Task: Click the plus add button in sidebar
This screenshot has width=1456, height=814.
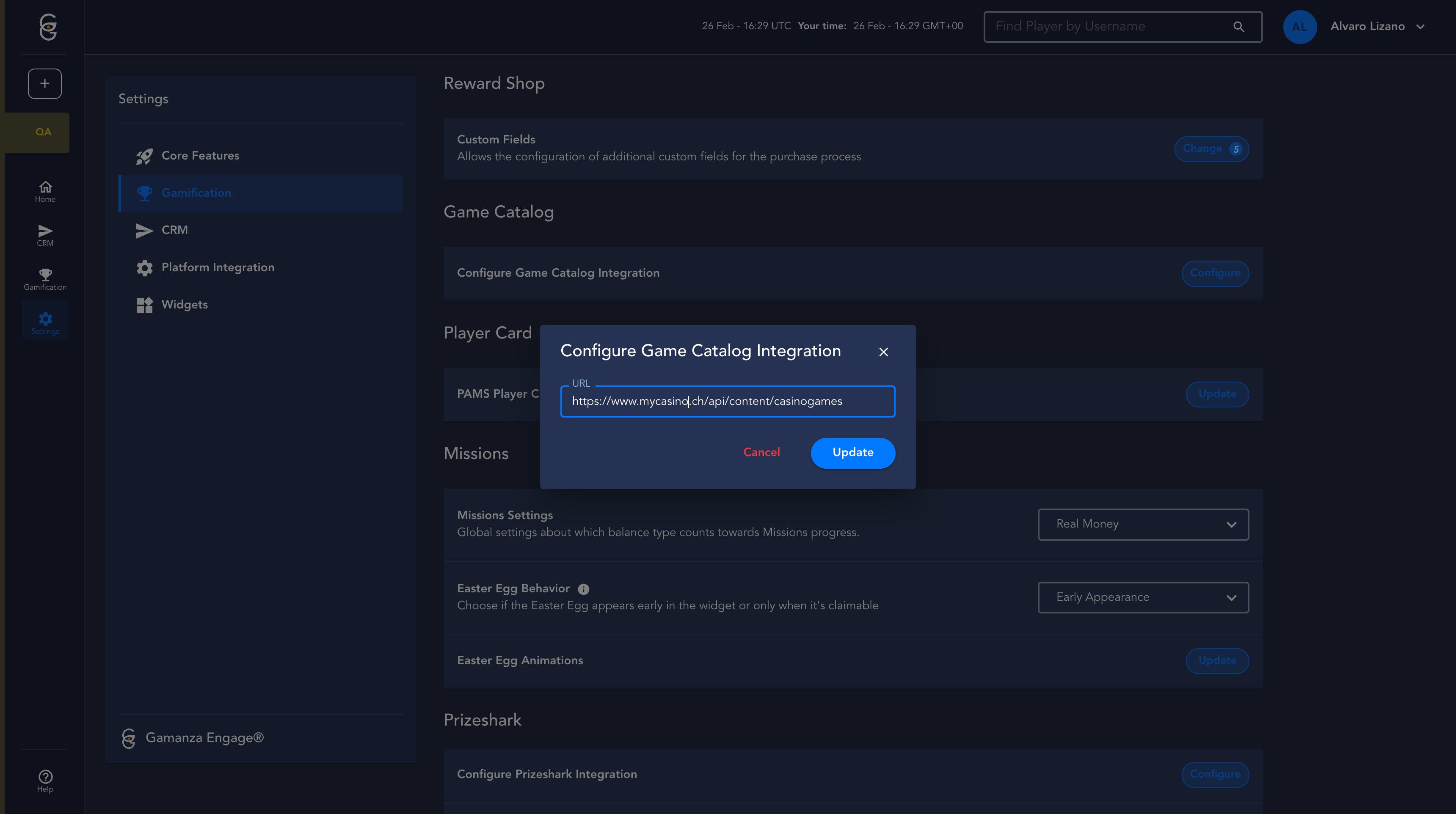Action: coord(44,84)
